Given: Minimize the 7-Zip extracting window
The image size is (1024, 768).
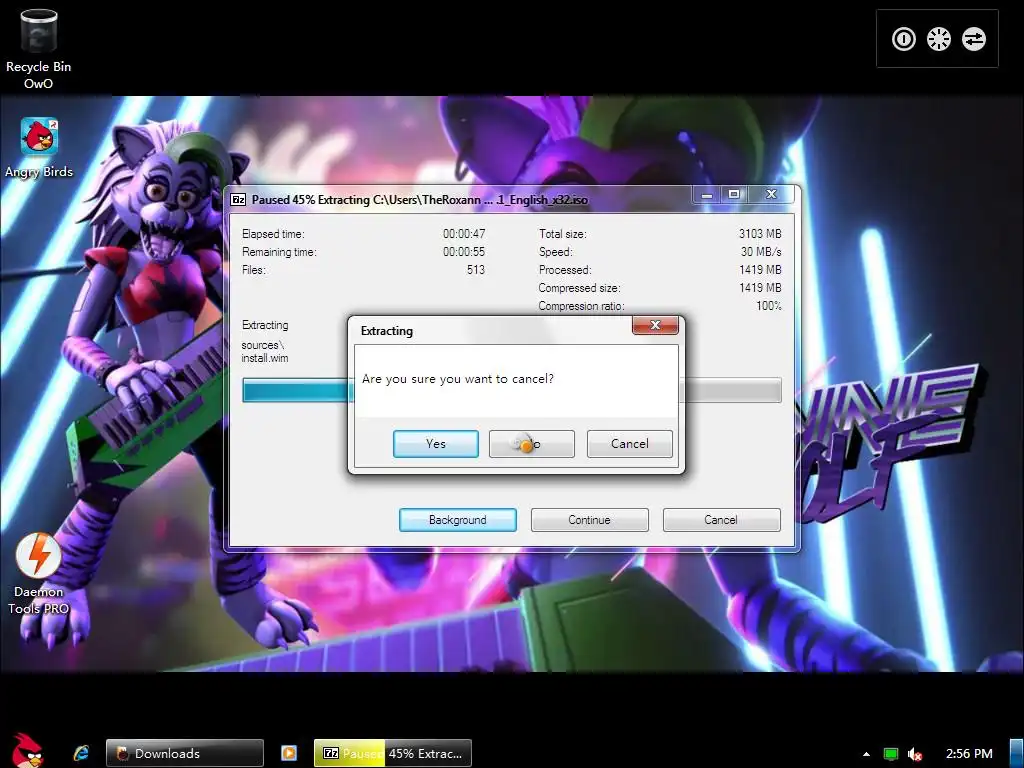Looking at the screenshot, I should pos(707,195).
